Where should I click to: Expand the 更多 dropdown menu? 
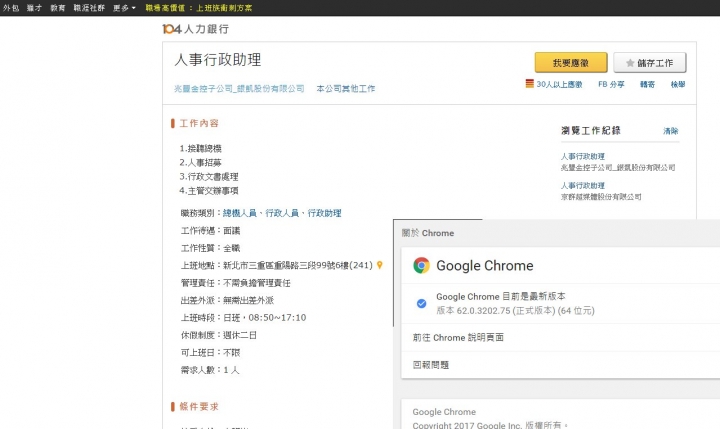pyautogui.click(x=125, y=7)
